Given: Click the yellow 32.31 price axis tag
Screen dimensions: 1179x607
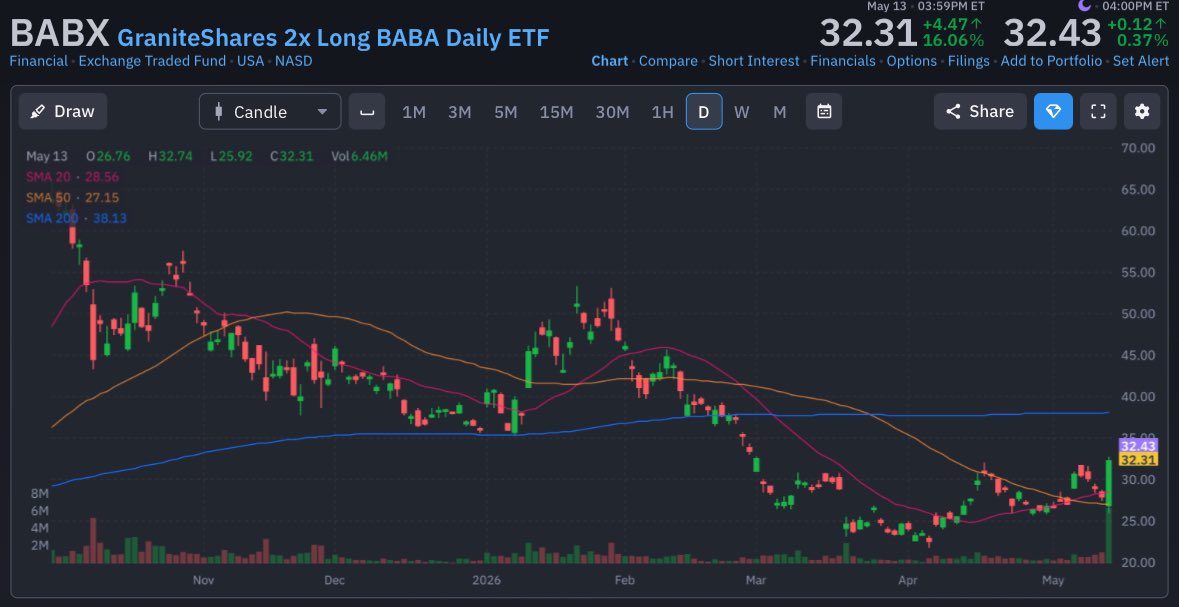Looking at the screenshot, I should [1137, 460].
